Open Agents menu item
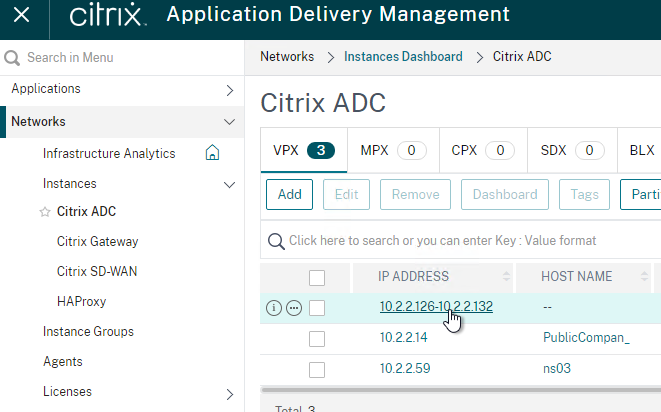Screen dimensions: 661x412 click(62, 362)
